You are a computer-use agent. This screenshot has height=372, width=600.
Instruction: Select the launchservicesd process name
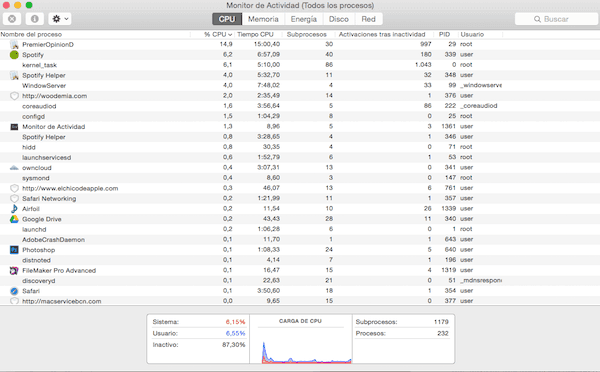tap(47, 158)
